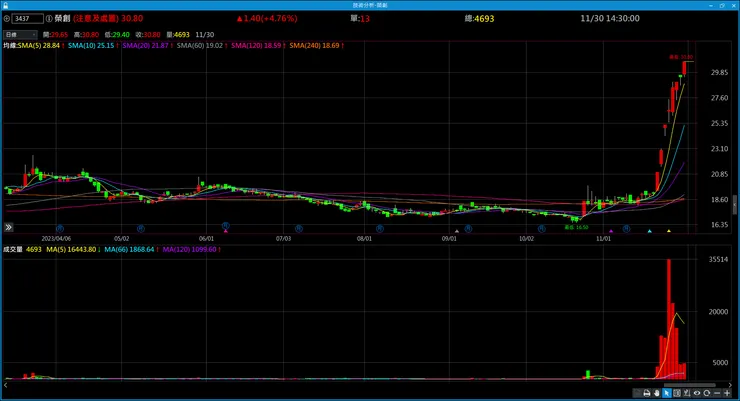The width and height of the screenshot is (740, 401).
Task: Zoom out with the minus icon
Action: point(717,393)
